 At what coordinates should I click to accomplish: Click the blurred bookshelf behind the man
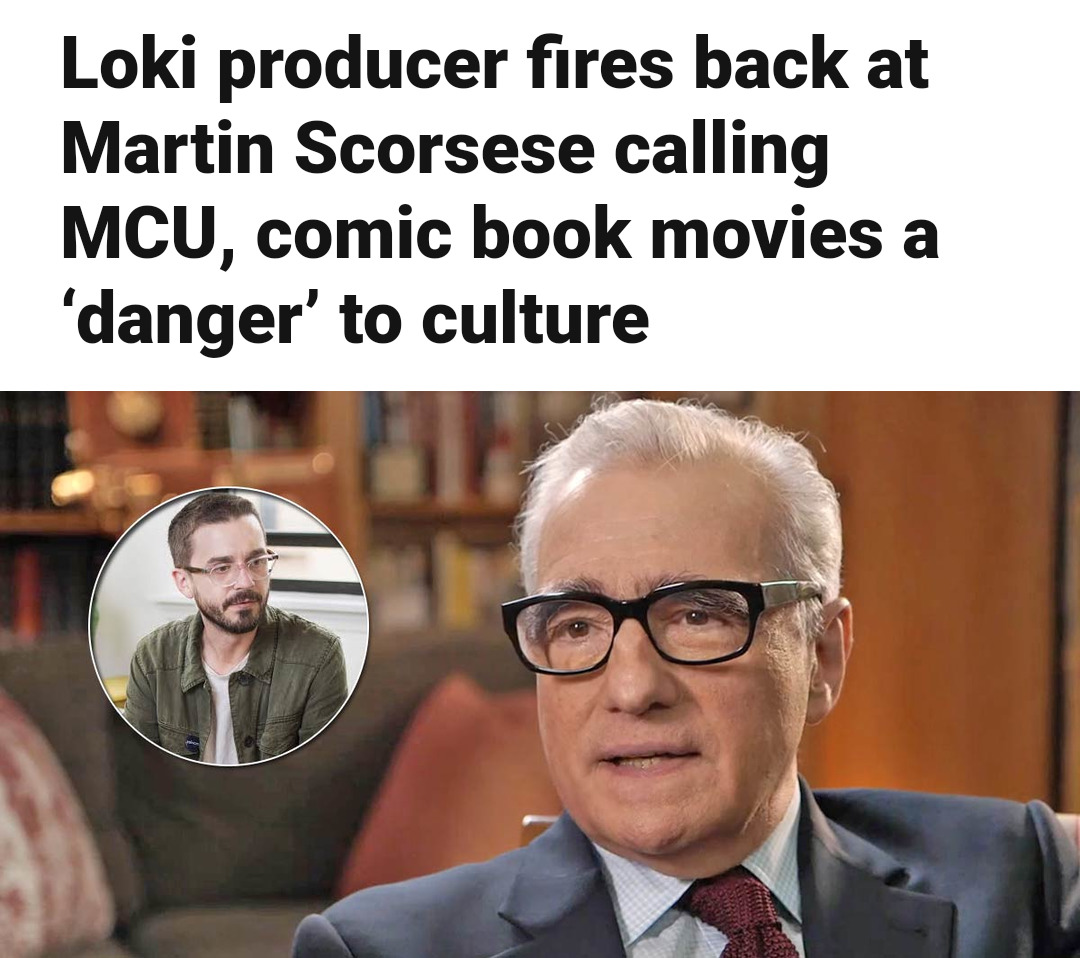(441, 510)
